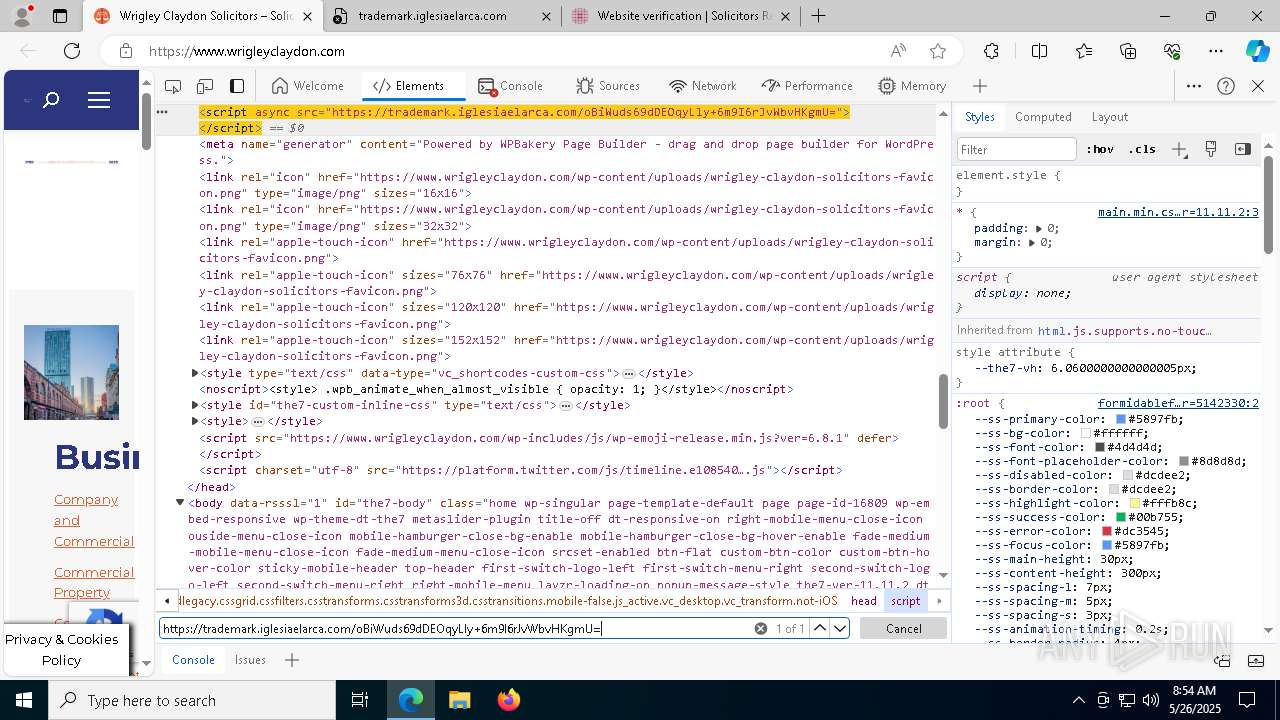Image resolution: width=1280 pixels, height=720 pixels.
Task: Expand the vc_shortcodes-custom-css style node
Action: pyautogui.click(x=195, y=373)
